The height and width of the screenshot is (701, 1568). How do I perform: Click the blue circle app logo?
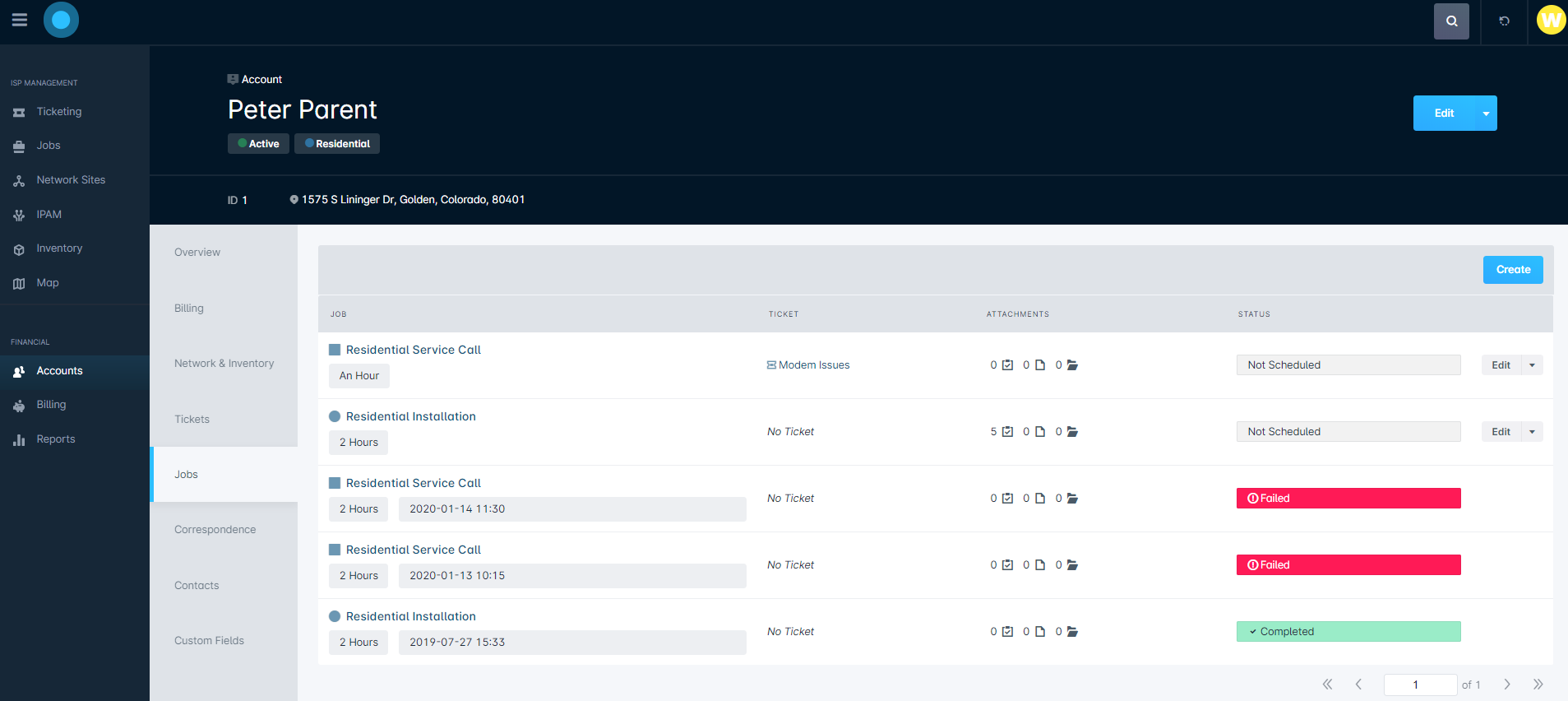point(61,20)
